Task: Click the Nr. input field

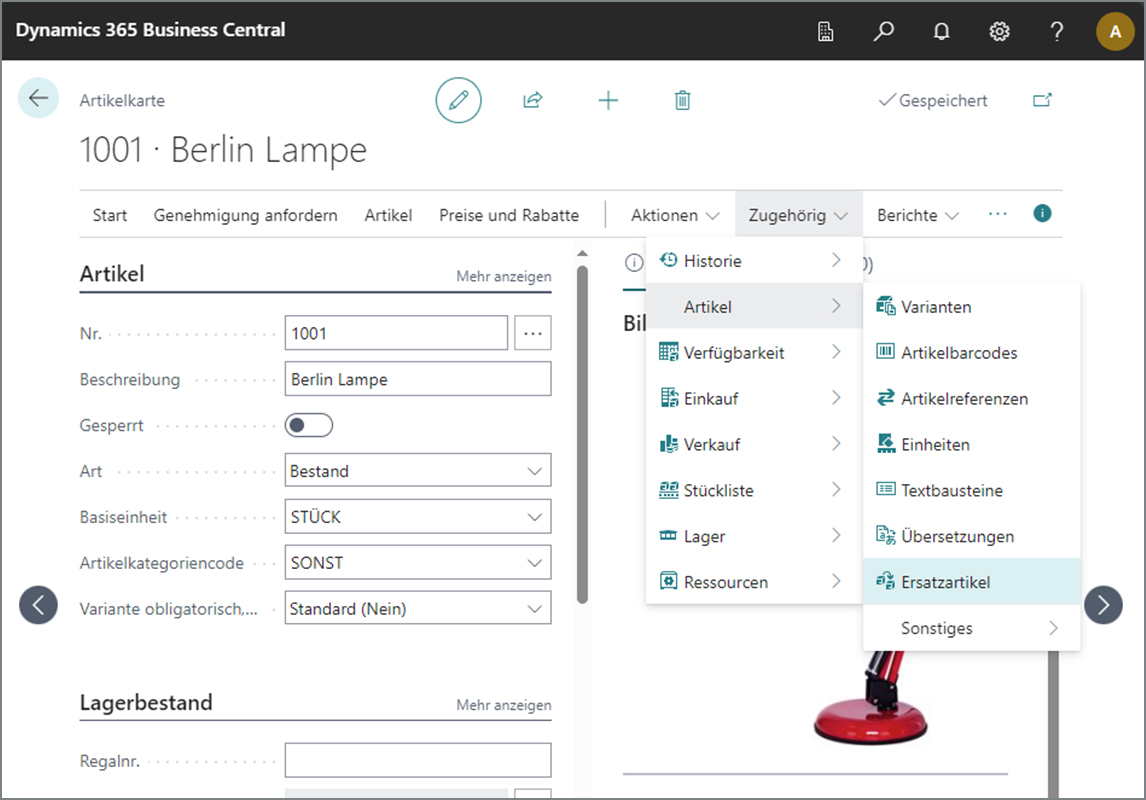Action: [x=396, y=333]
